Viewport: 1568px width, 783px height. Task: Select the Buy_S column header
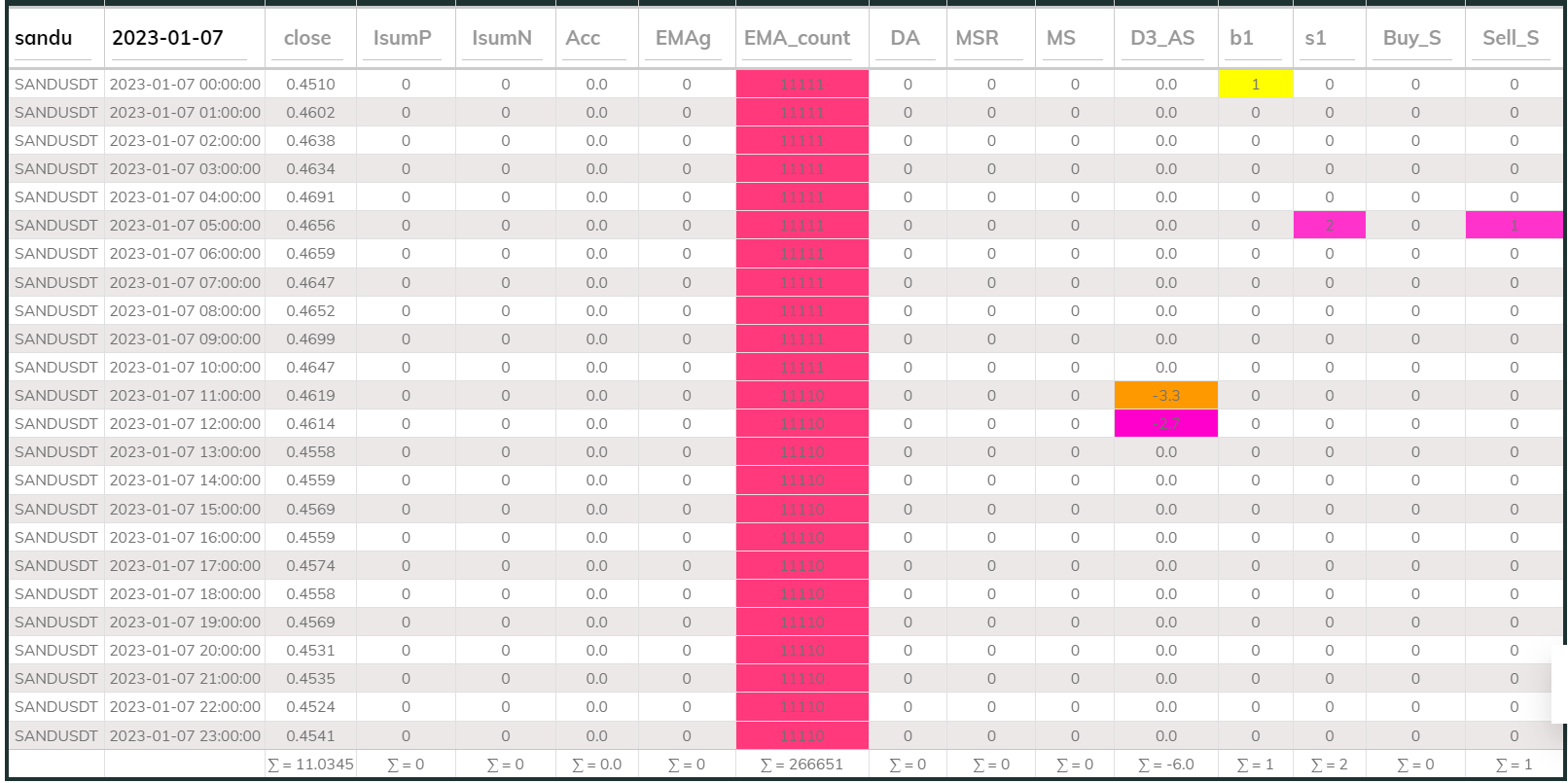pyautogui.click(x=1412, y=38)
